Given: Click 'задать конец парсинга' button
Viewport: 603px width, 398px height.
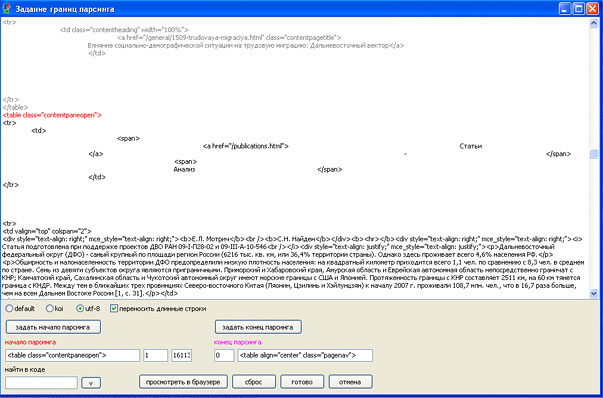Looking at the screenshot, I should click(258, 327).
